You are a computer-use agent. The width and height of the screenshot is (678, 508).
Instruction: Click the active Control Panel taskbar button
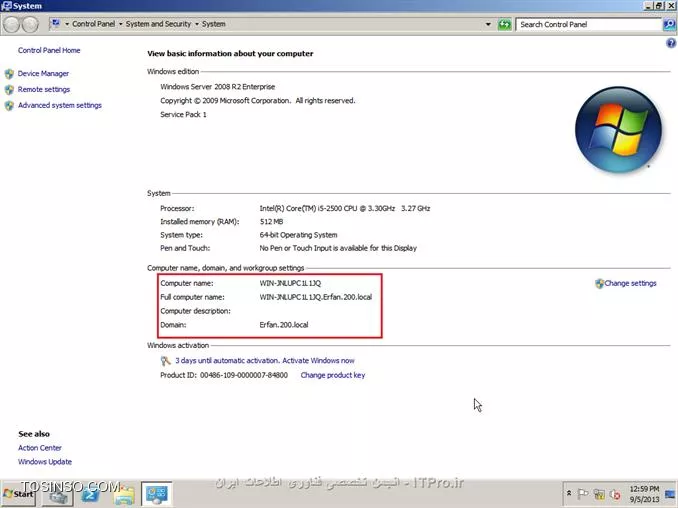[157, 494]
